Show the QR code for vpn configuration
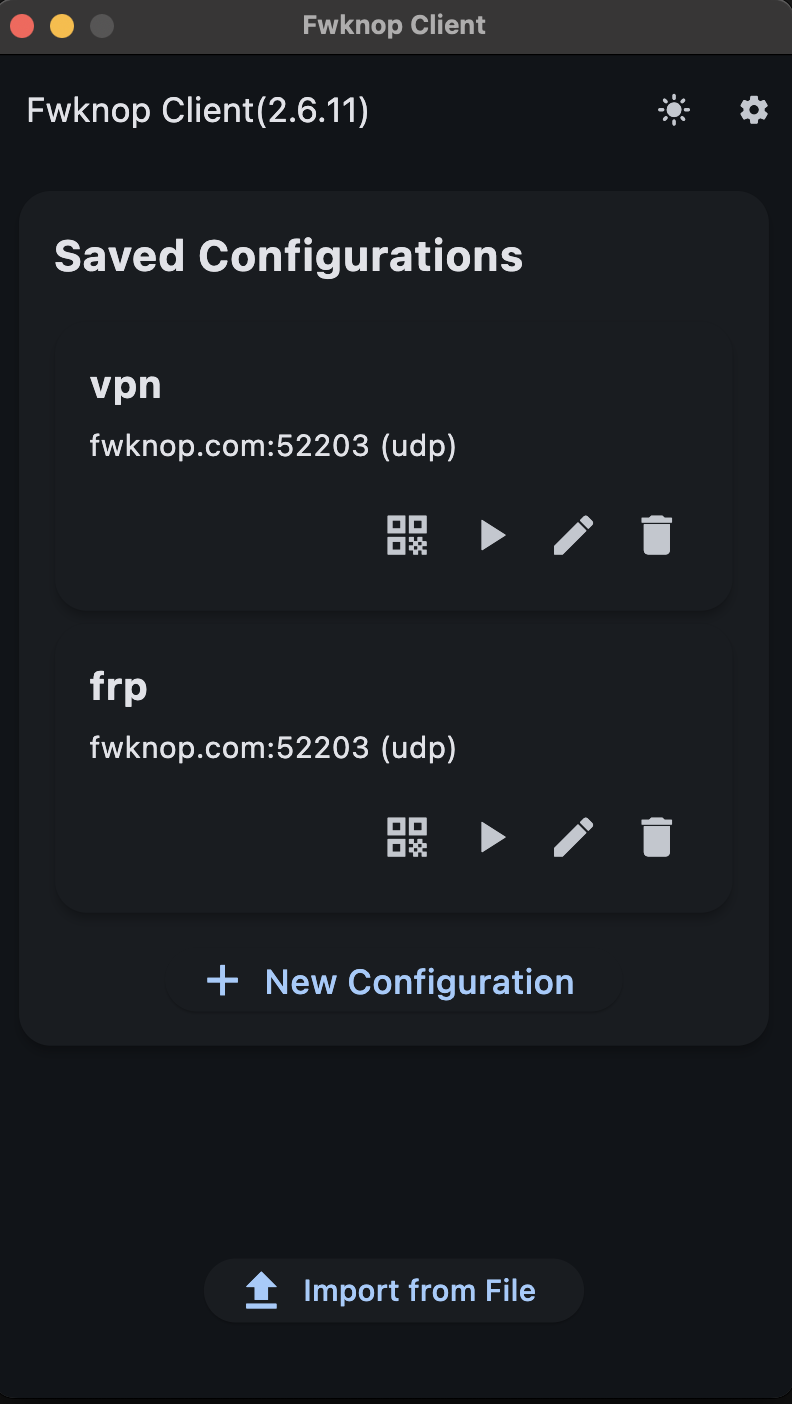This screenshot has height=1404, width=792. (x=407, y=535)
